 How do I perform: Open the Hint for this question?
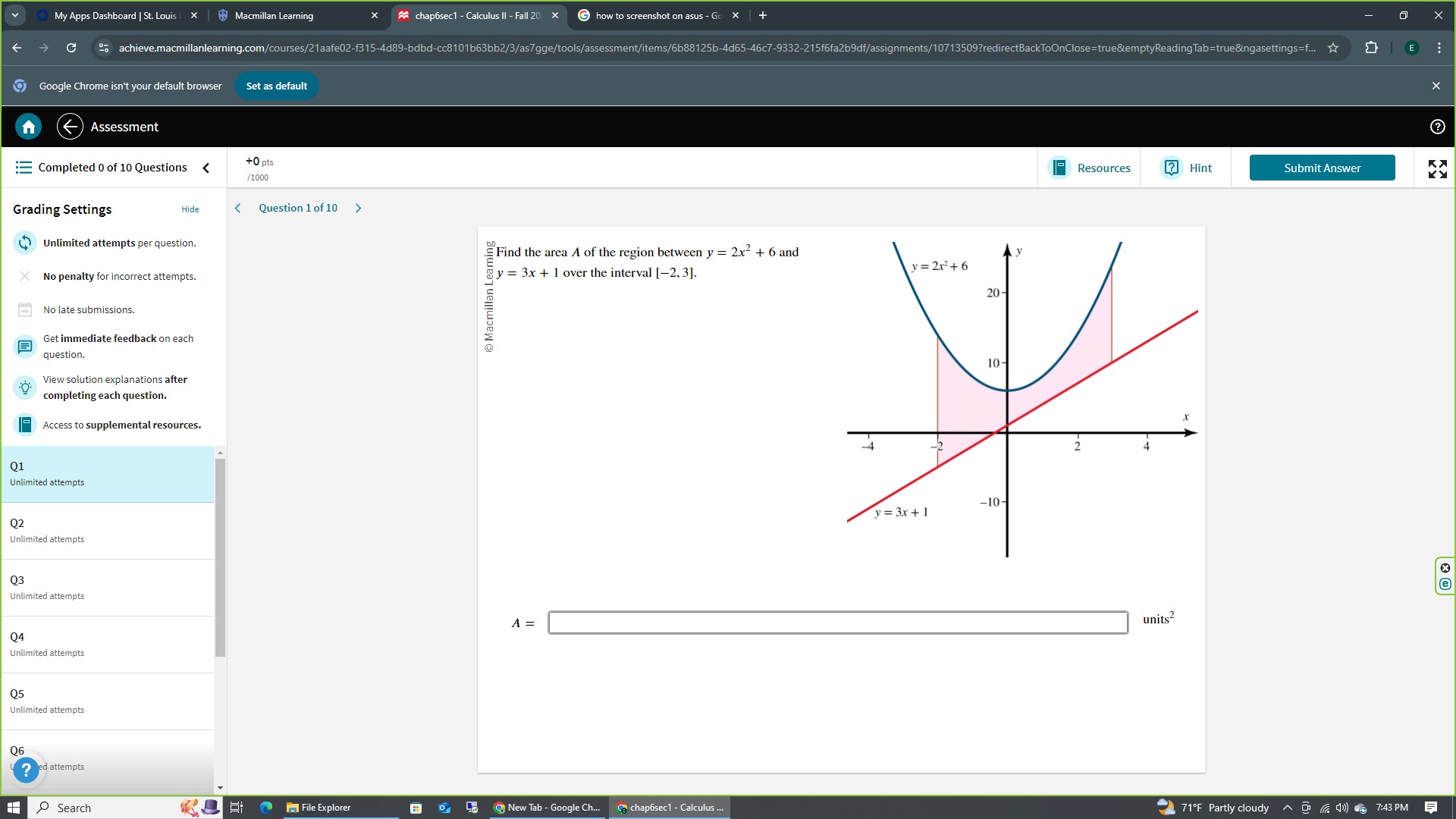tap(1187, 168)
